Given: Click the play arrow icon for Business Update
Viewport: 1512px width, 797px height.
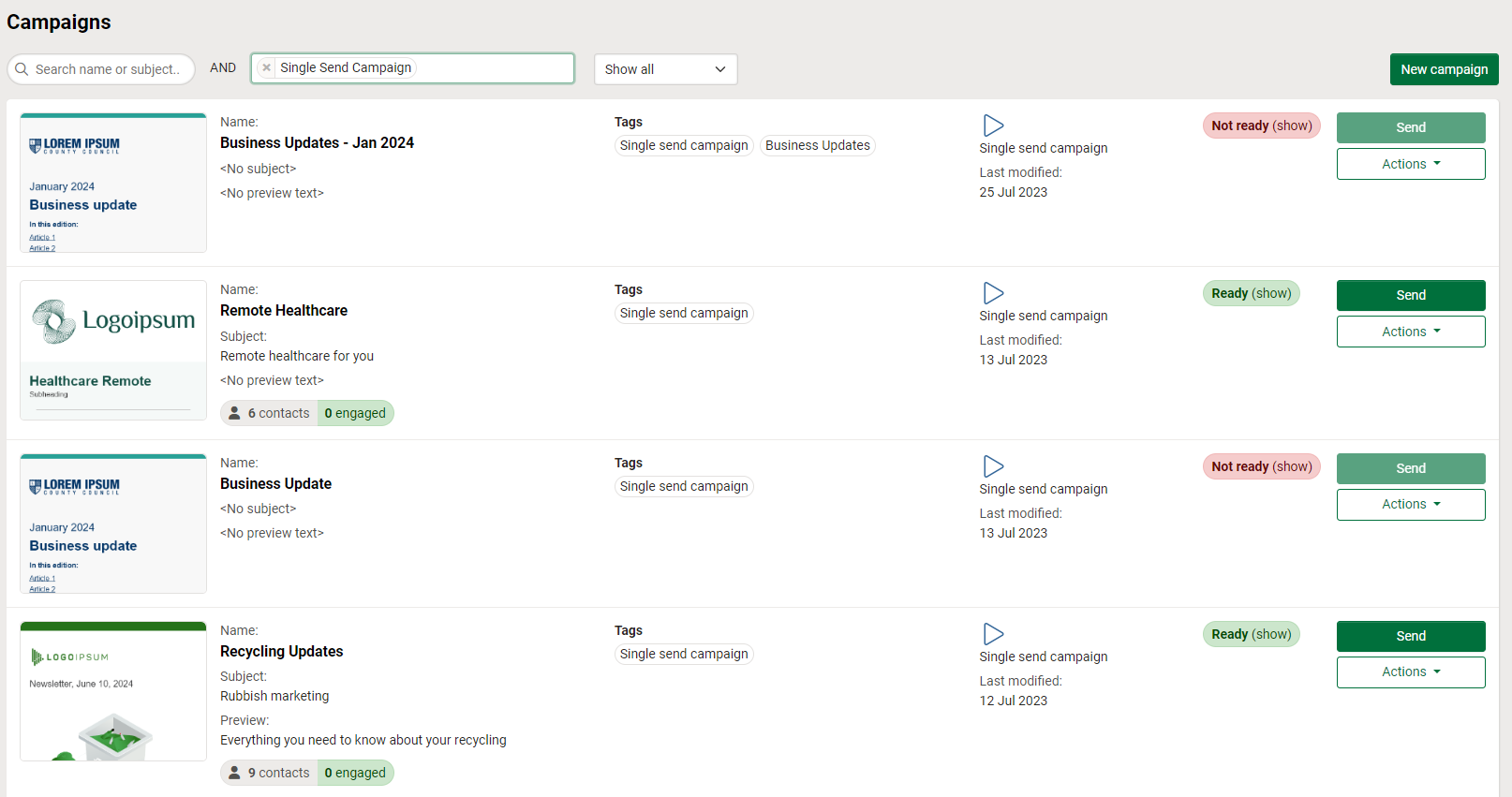Looking at the screenshot, I should 993,466.
